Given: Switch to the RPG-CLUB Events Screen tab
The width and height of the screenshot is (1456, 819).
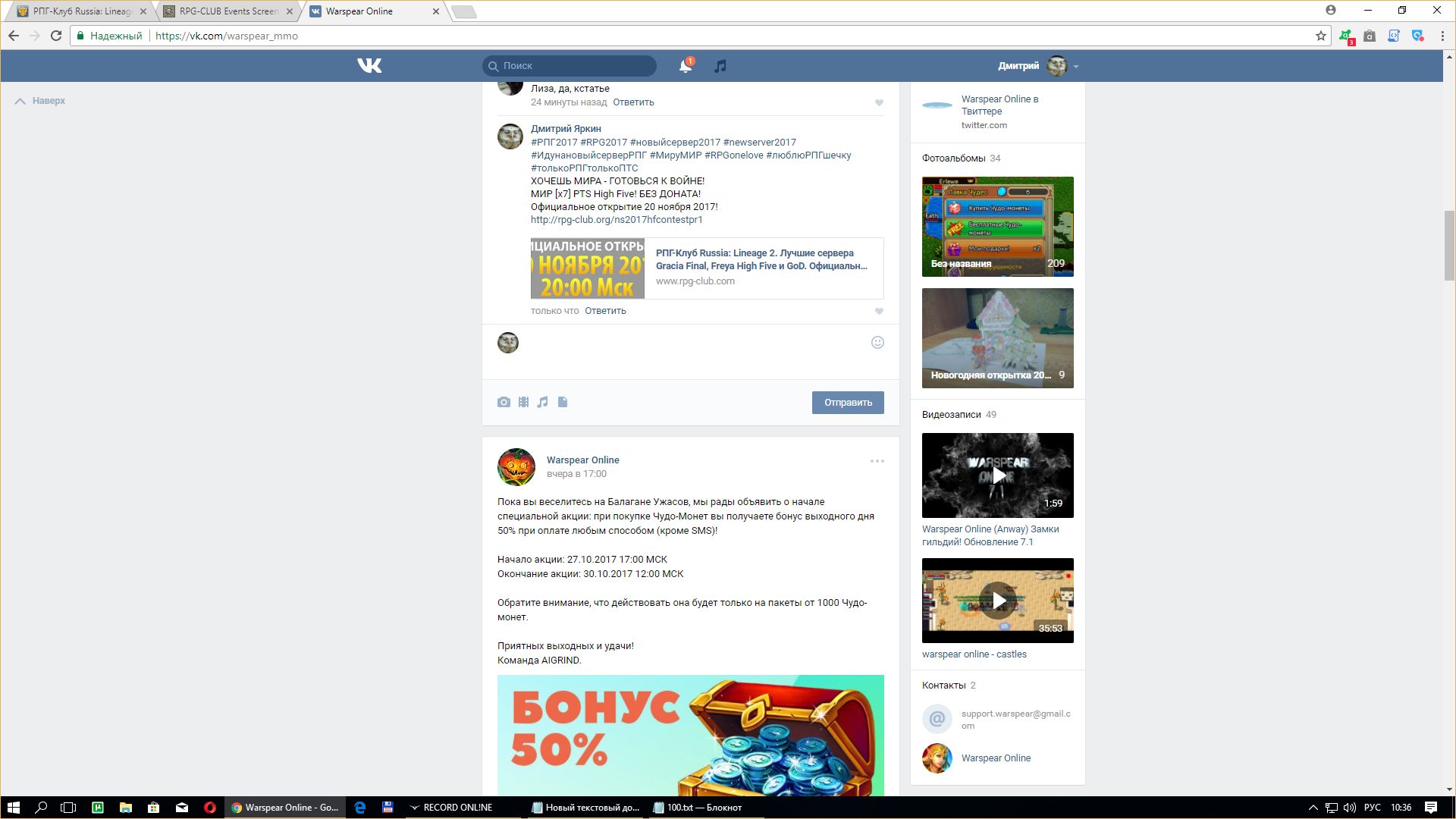Looking at the screenshot, I should [x=227, y=11].
